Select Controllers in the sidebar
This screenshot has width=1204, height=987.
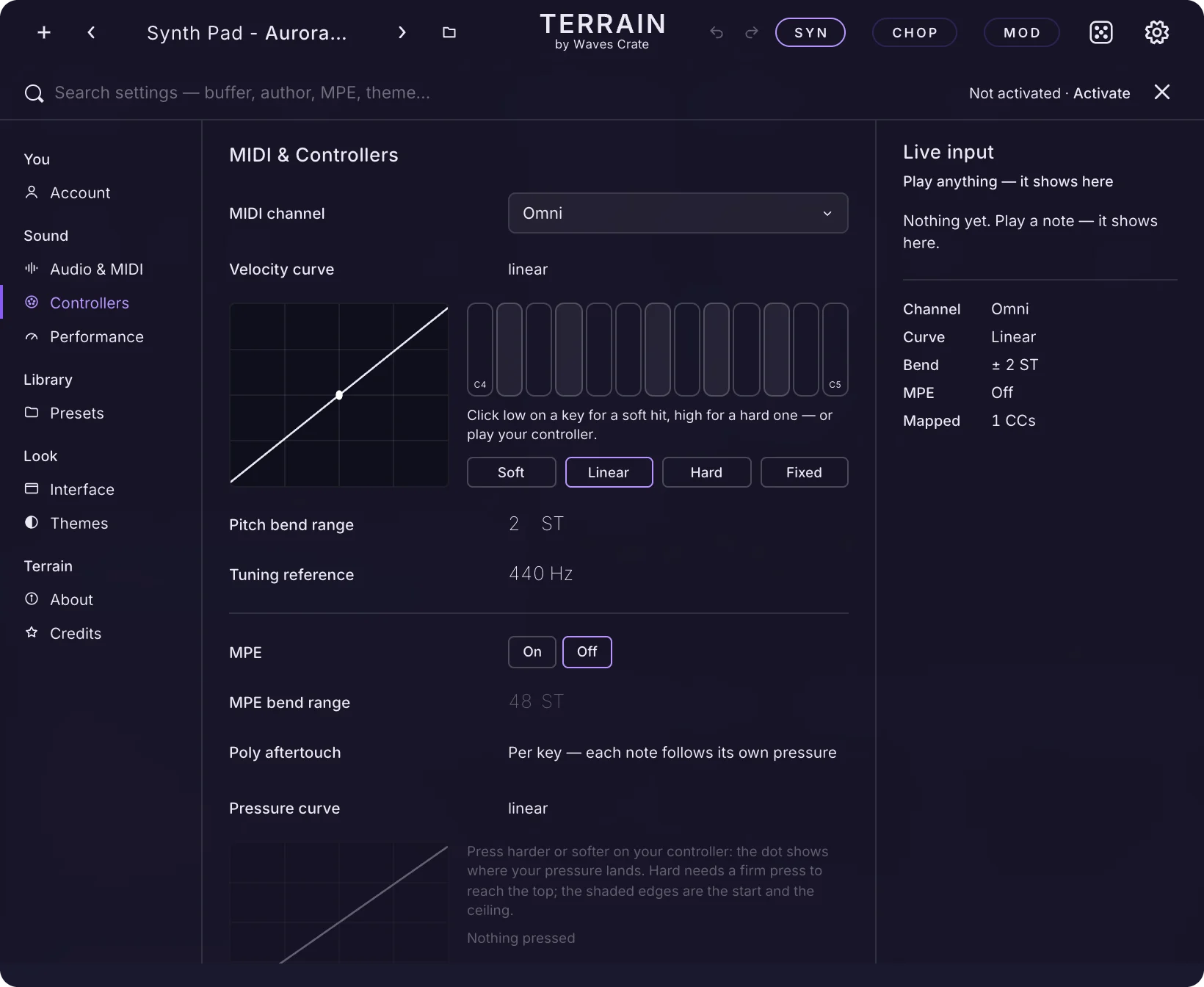point(77,303)
